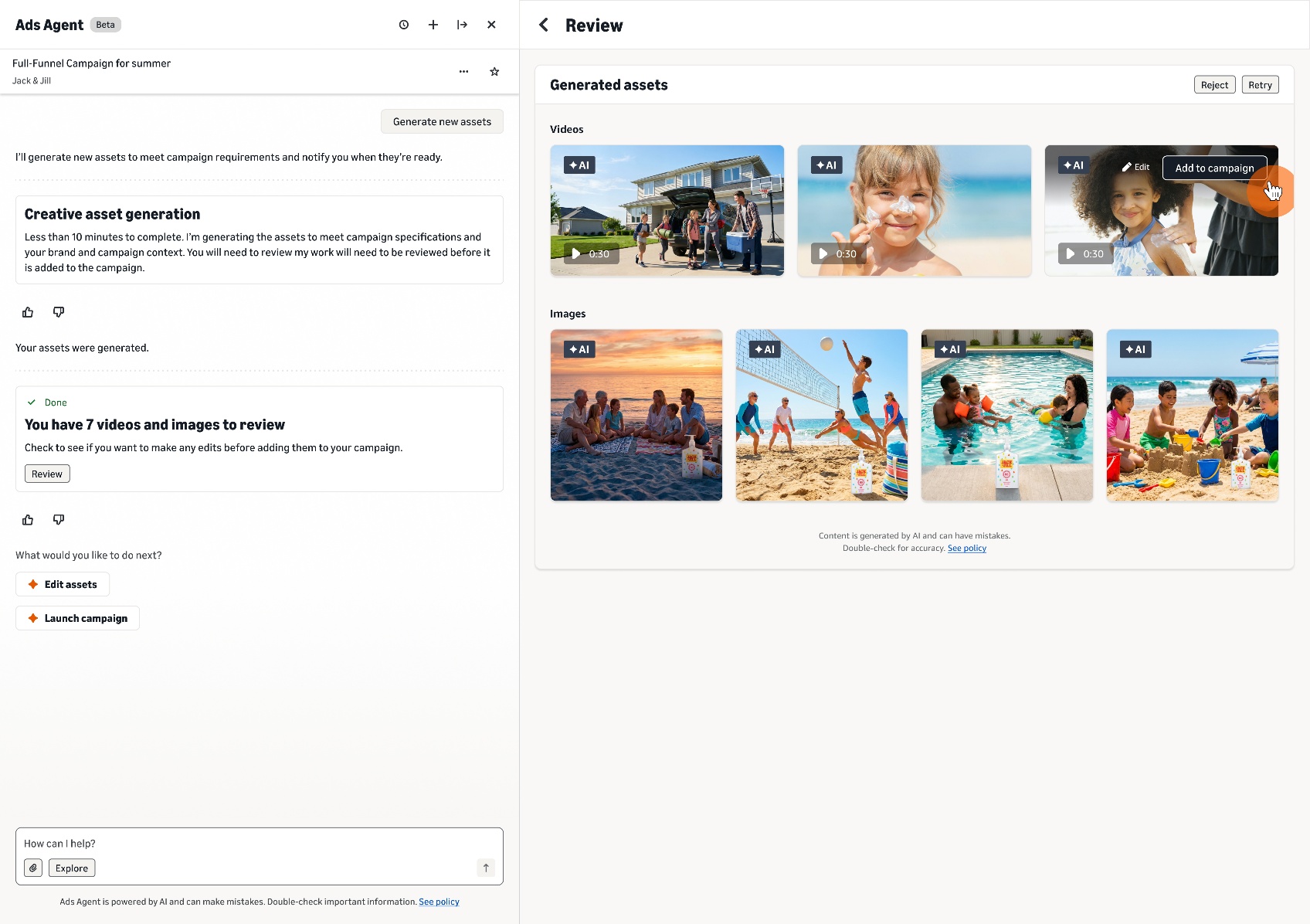
Task: Play the family car video
Action: click(x=591, y=253)
